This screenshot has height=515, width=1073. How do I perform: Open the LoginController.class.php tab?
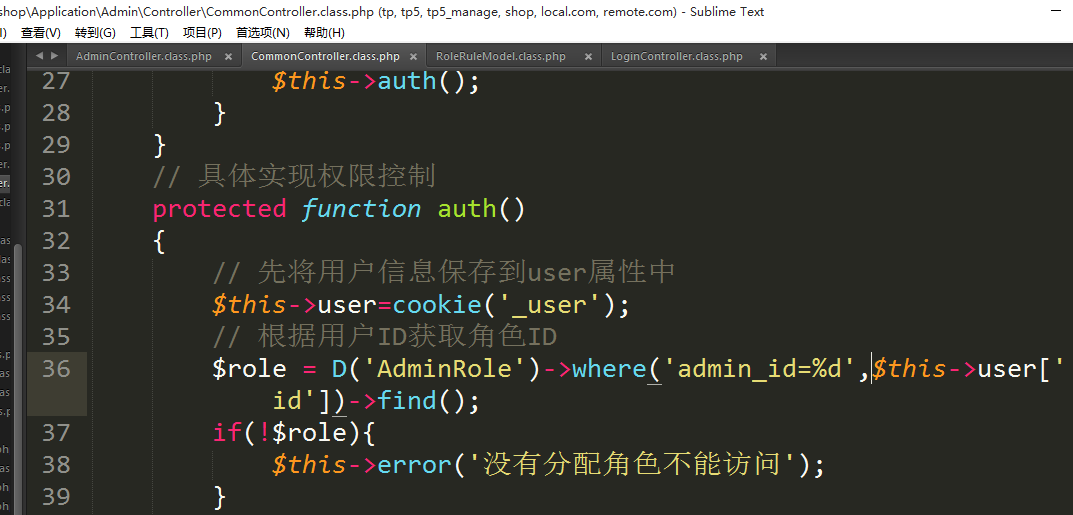pyautogui.click(x=676, y=57)
